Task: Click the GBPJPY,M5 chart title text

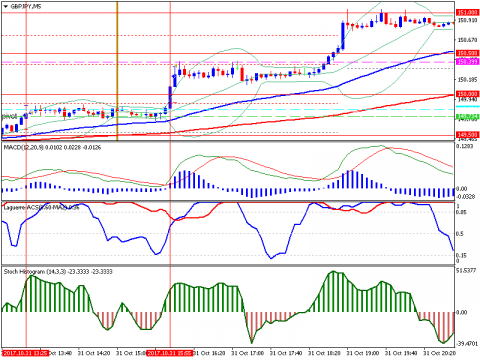Action: (26, 6)
